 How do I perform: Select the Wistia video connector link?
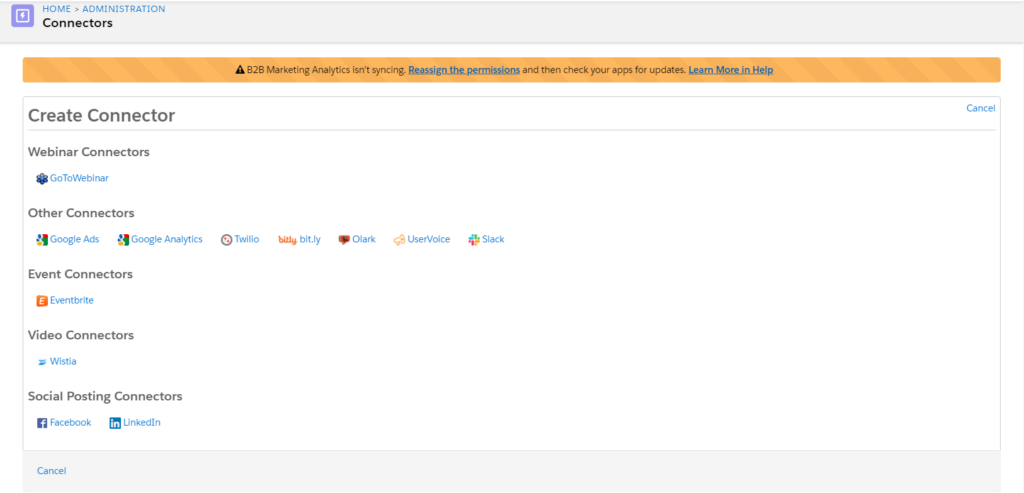(63, 361)
